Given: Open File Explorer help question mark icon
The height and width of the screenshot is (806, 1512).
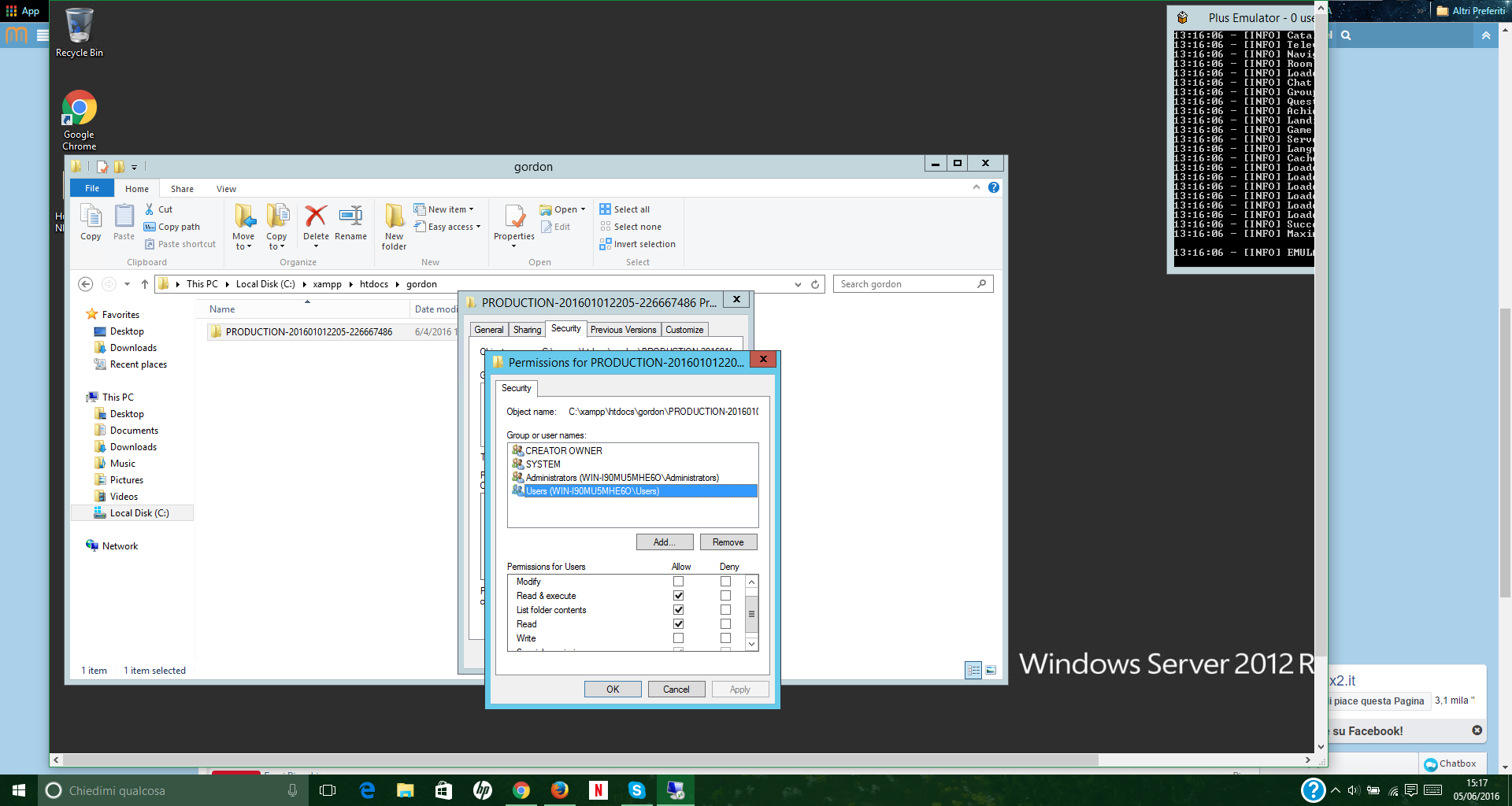Looking at the screenshot, I should point(994,187).
